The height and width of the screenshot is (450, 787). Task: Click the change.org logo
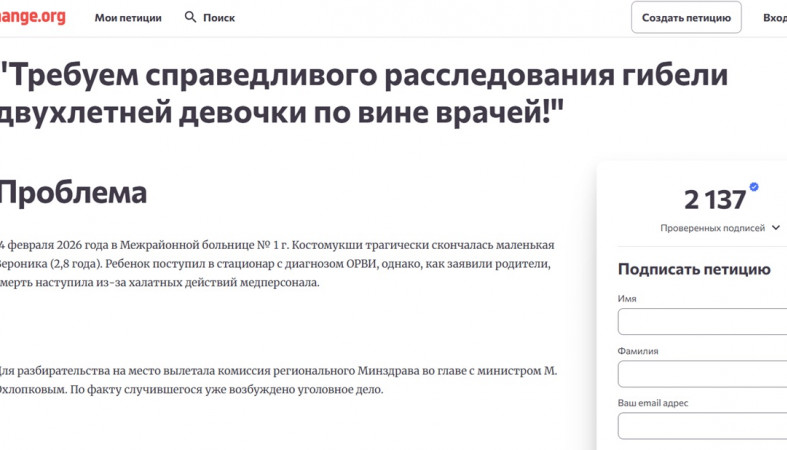(33, 17)
